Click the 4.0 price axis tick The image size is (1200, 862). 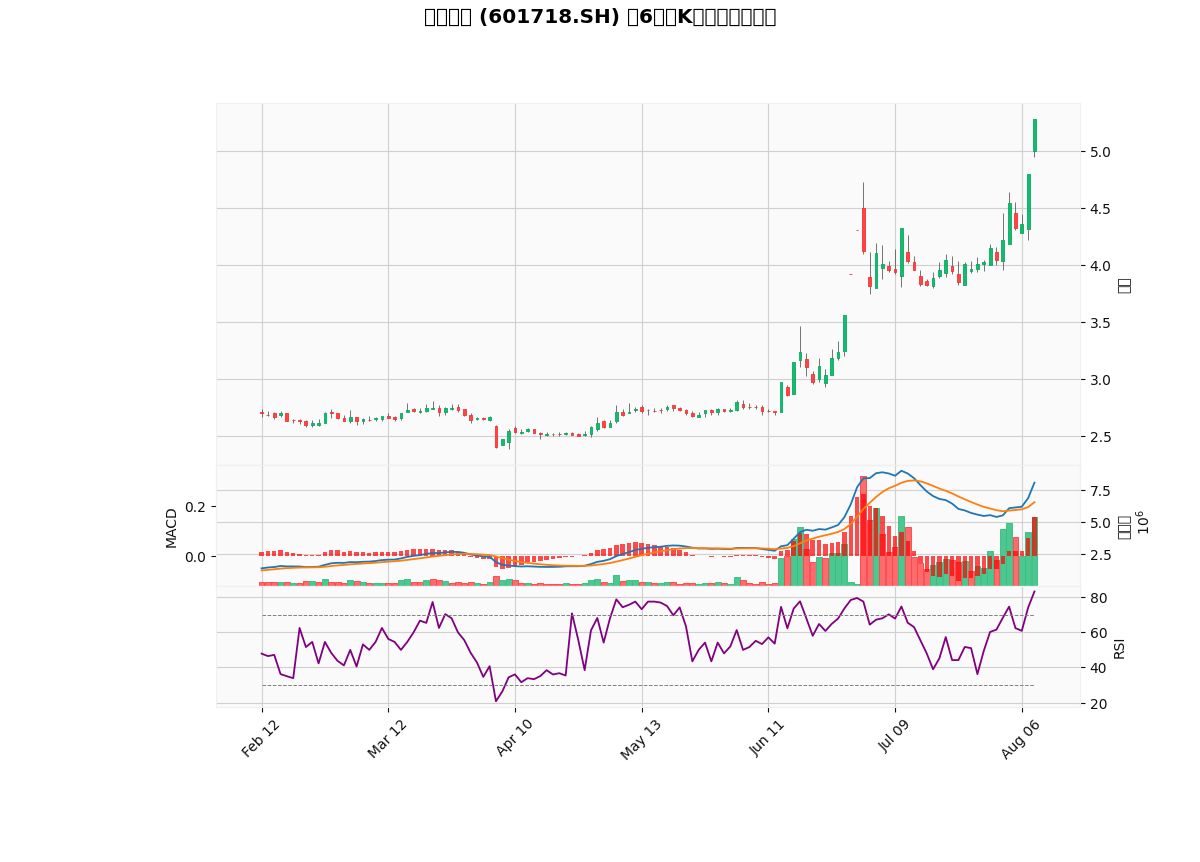1099,266
